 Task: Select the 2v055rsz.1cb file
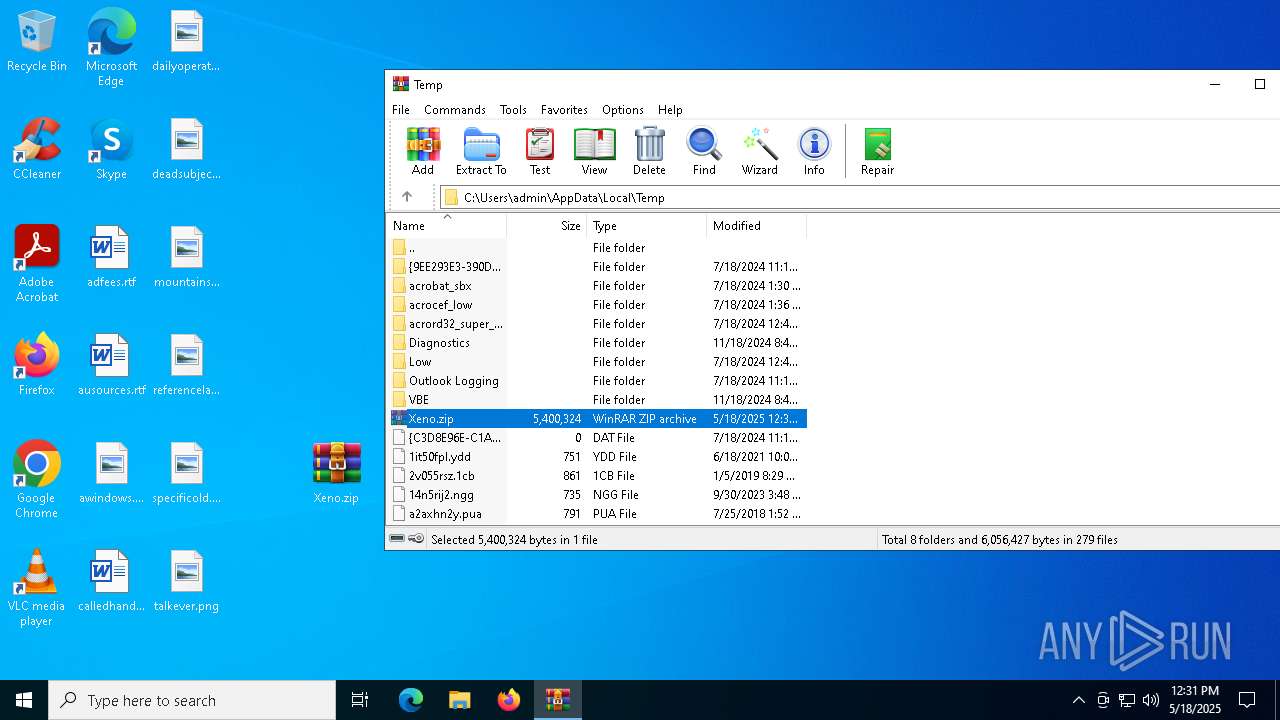point(598,476)
